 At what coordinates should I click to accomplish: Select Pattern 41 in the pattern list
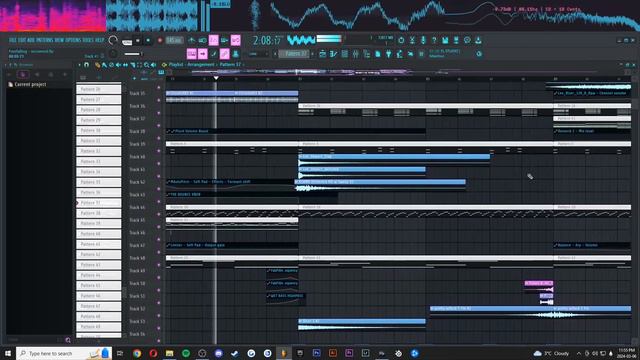(98, 244)
